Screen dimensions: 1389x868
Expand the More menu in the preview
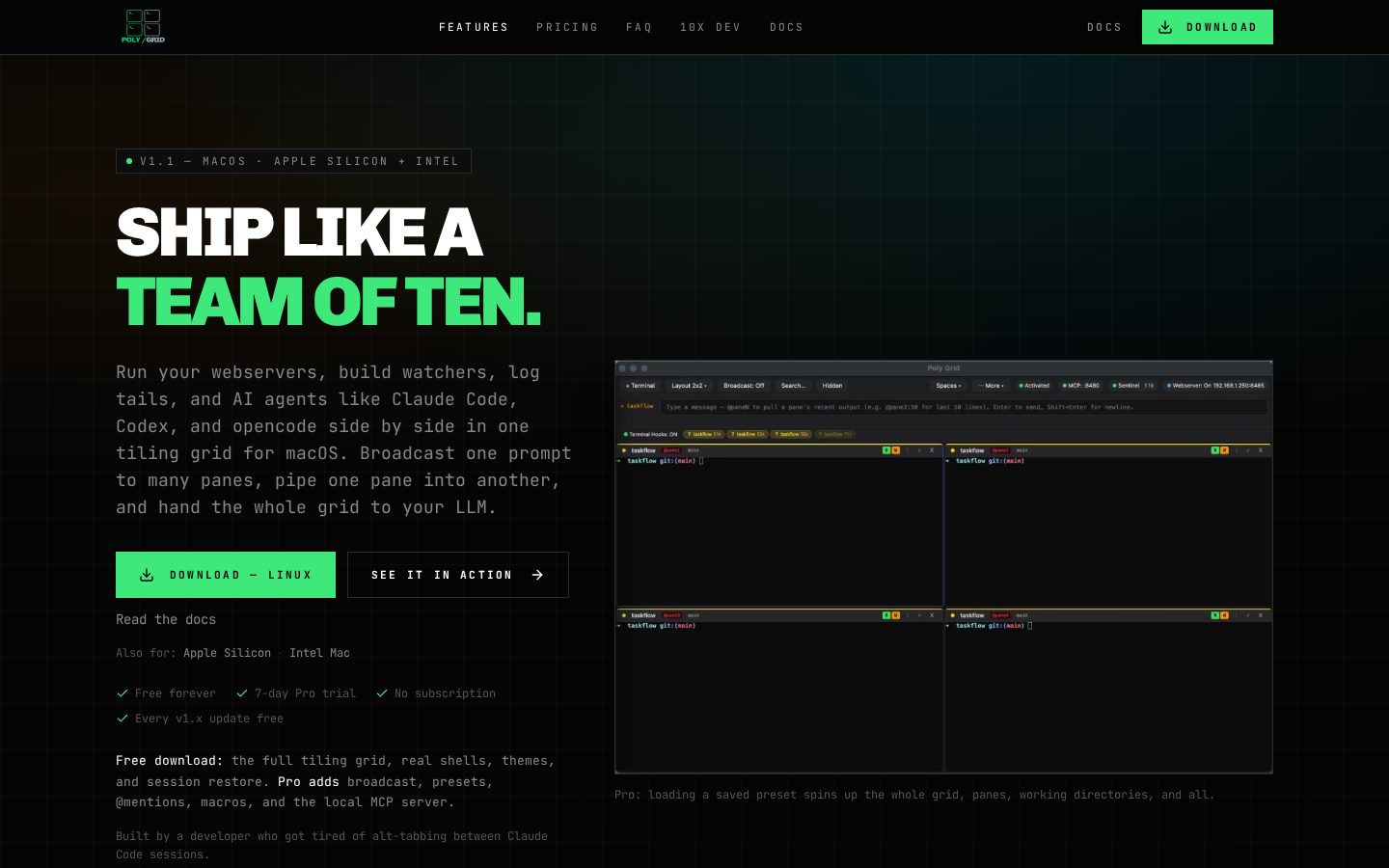pyautogui.click(x=991, y=386)
